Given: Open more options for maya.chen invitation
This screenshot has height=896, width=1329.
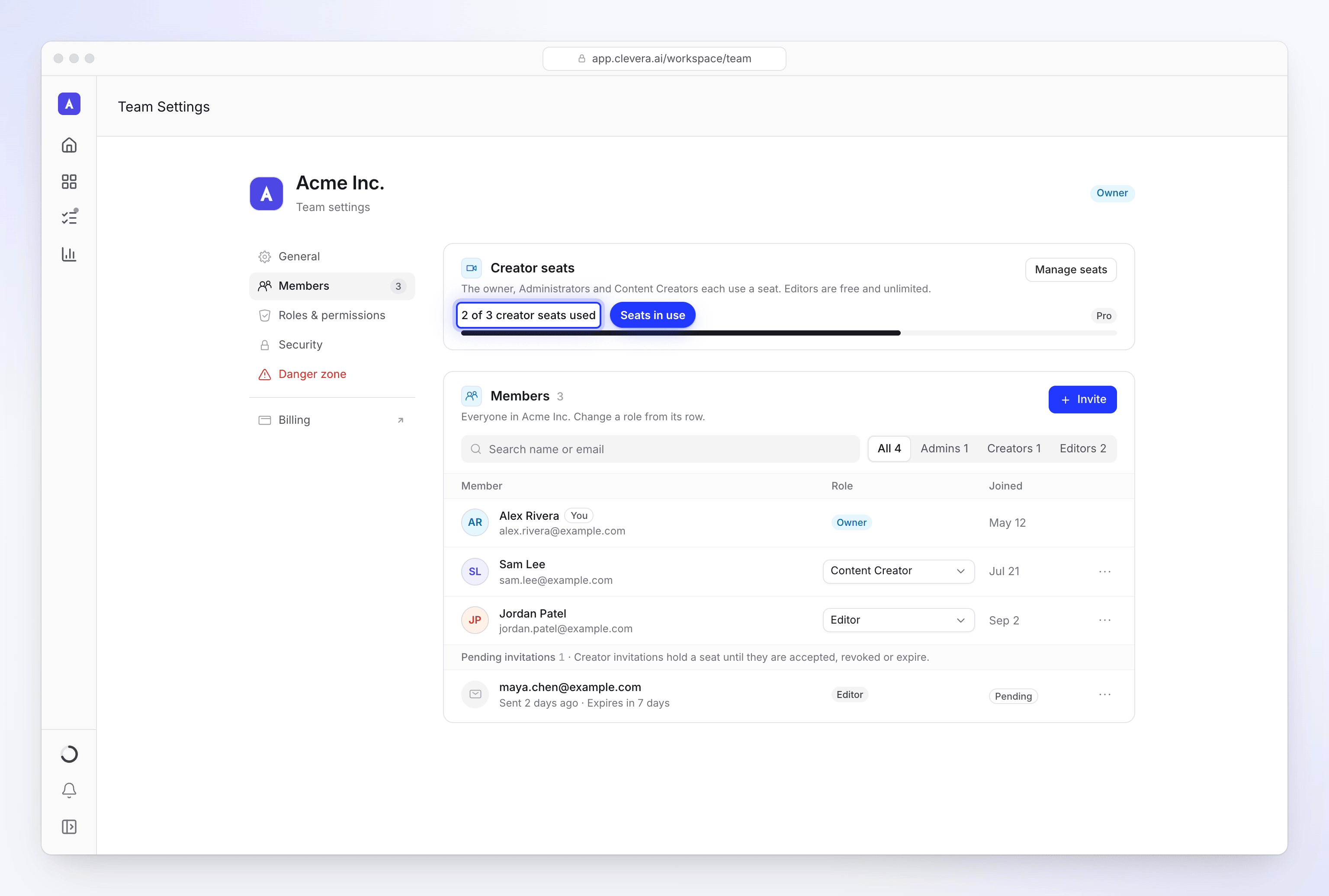Looking at the screenshot, I should tap(1104, 695).
